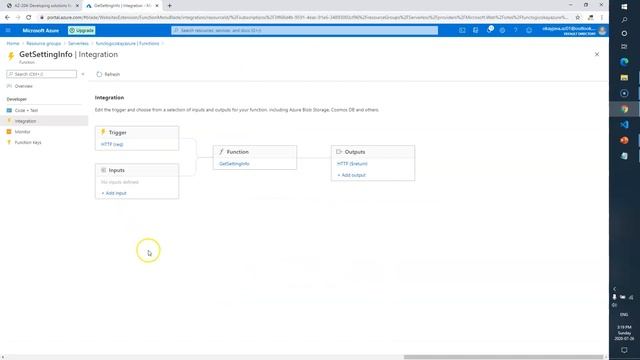Collapse the left menu with the chevron

coord(83,74)
